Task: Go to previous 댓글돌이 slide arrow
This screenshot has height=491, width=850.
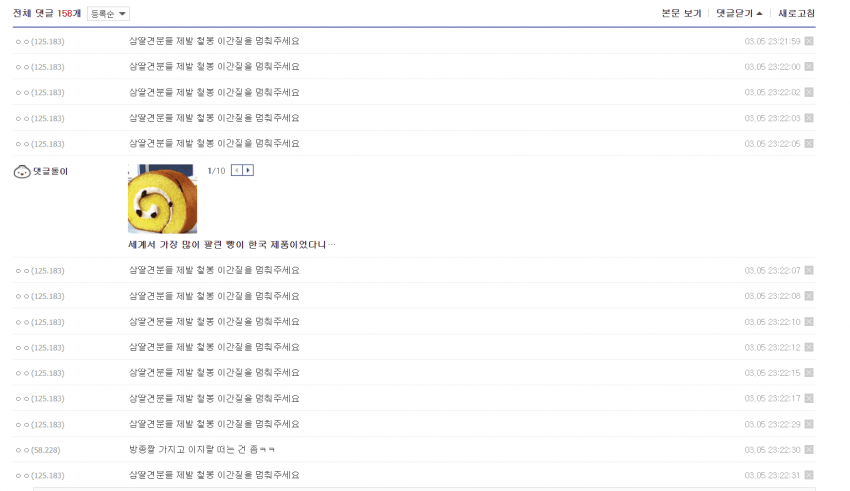Action: point(237,171)
